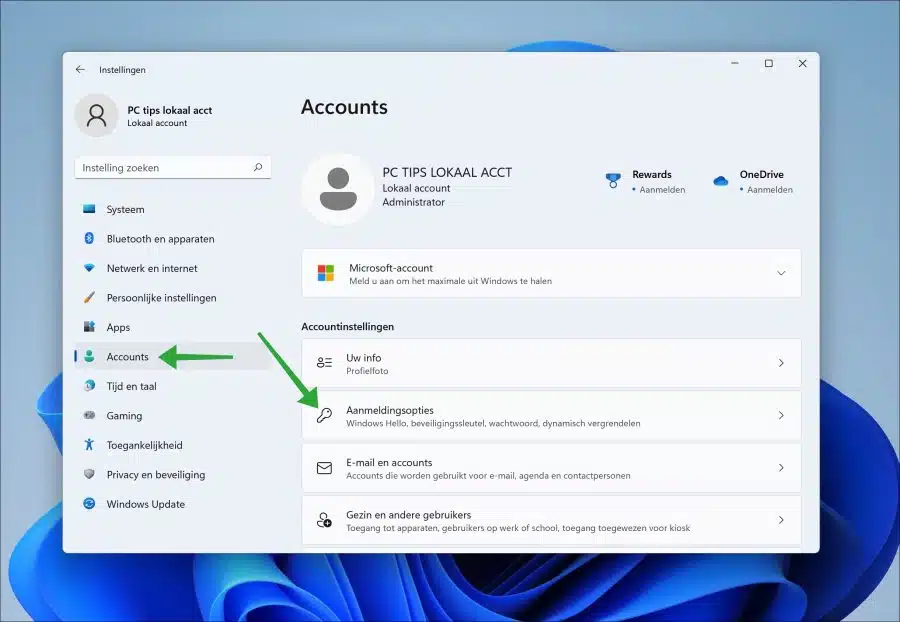This screenshot has height=622, width=900.
Task: Click the Persoonlijke instellingen brush icon
Action: coord(89,297)
